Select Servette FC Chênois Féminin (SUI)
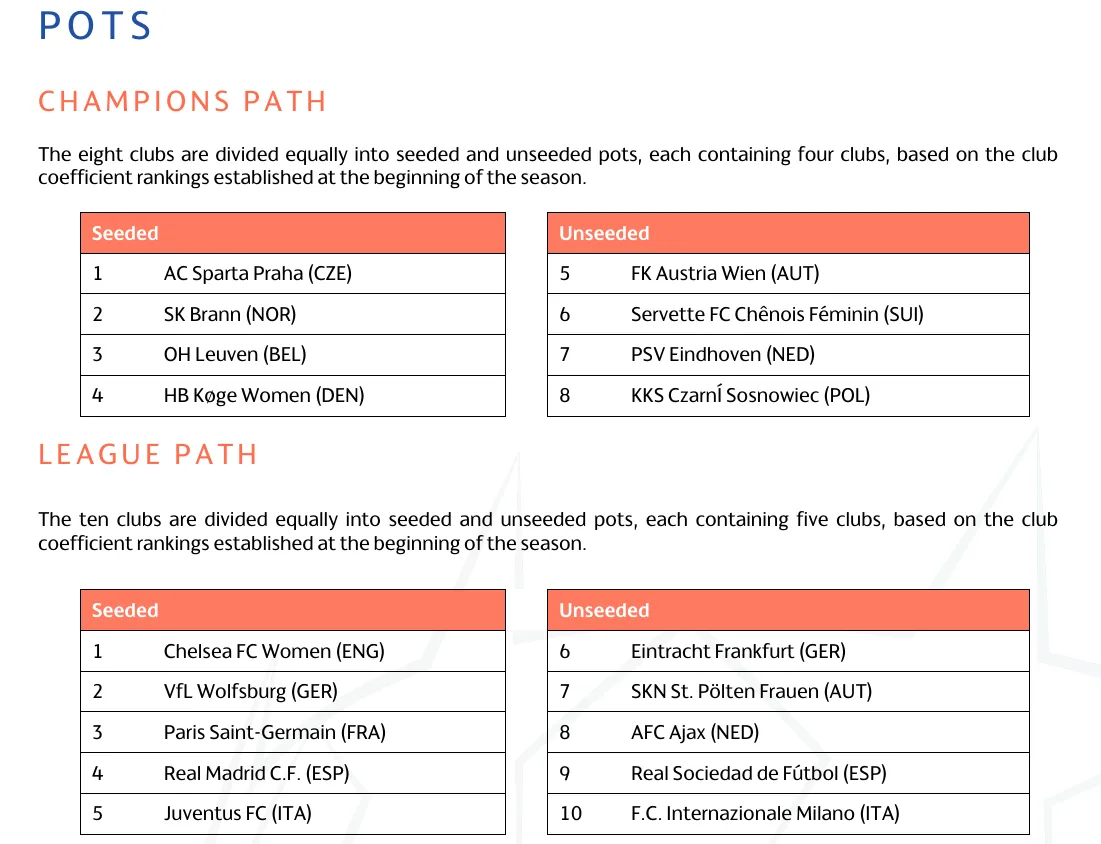This screenshot has width=1101, height=844. pyautogui.click(x=788, y=315)
